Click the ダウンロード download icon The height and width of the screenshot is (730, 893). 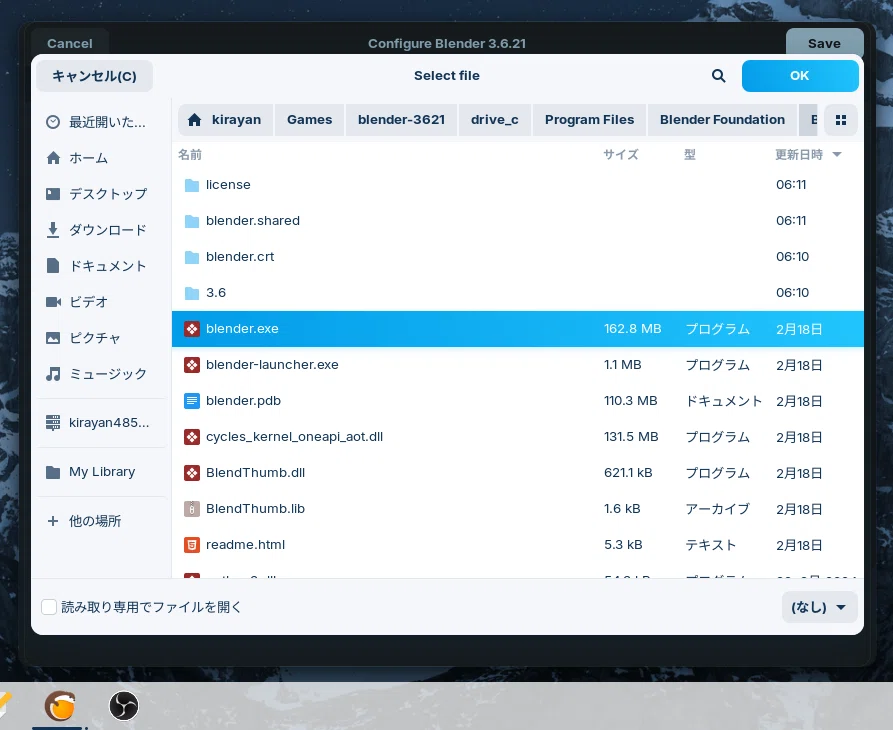click(53, 229)
